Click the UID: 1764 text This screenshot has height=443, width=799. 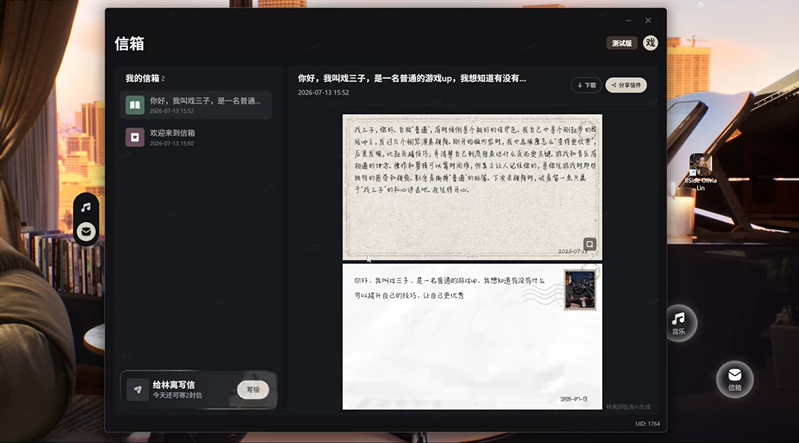point(647,424)
